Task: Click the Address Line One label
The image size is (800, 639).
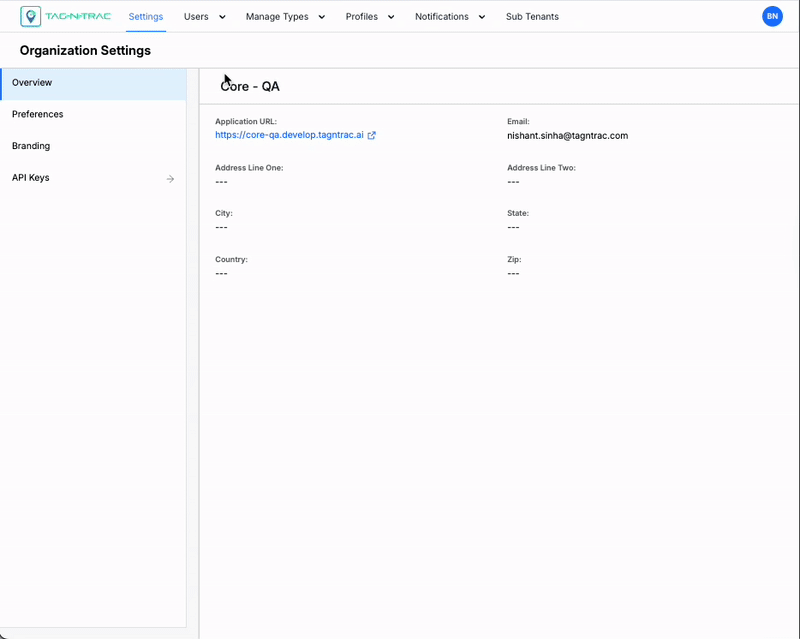Action: tap(249, 168)
